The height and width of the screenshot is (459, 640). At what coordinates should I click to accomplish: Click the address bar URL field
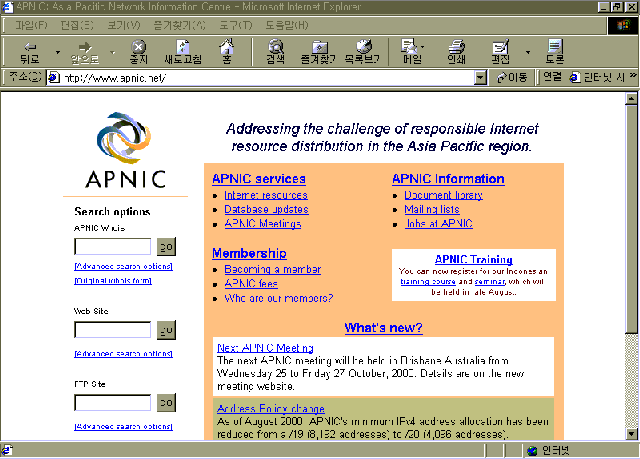pyautogui.click(x=267, y=78)
